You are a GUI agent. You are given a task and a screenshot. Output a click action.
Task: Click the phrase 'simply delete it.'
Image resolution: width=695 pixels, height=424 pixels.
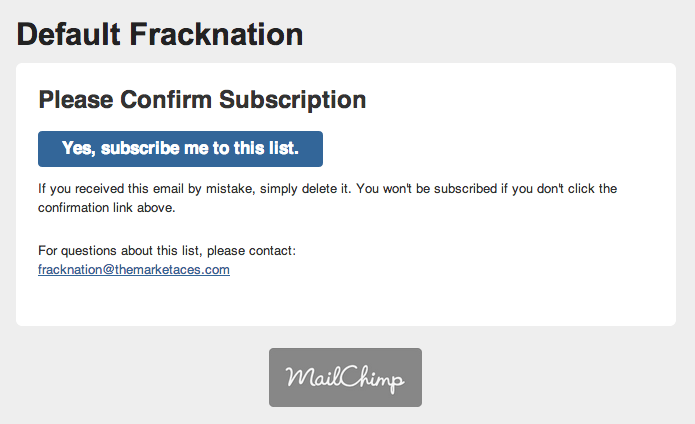point(305,189)
